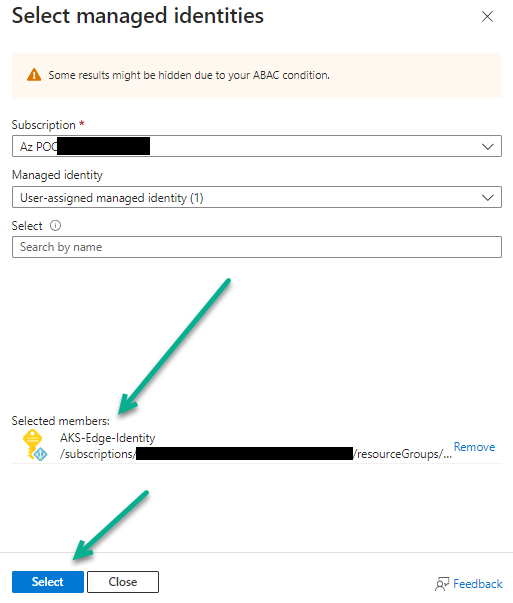Click the Feedback person icon
The height and width of the screenshot is (603, 513).
tap(442, 584)
